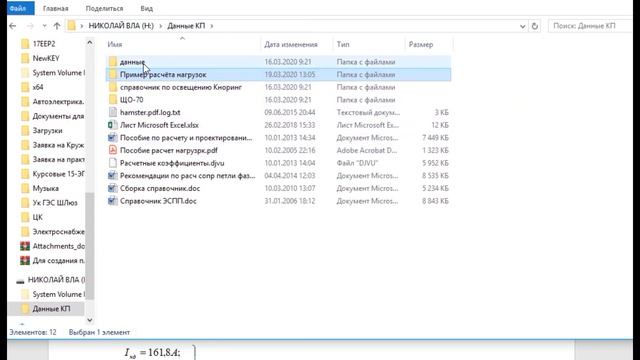The image size is (640, 360).
Task: Expand the address bar history dropdown
Action: (x=522, y=26)
